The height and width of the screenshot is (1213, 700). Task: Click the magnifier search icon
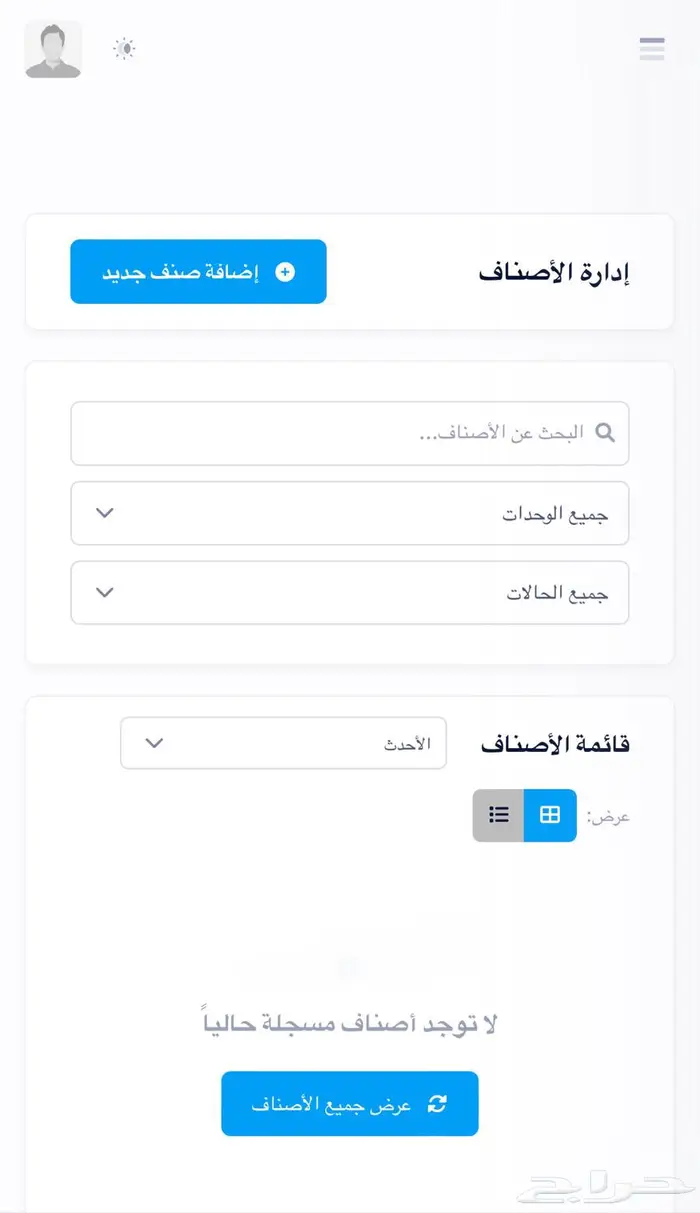pyautogui.click(x=605, y=433)
